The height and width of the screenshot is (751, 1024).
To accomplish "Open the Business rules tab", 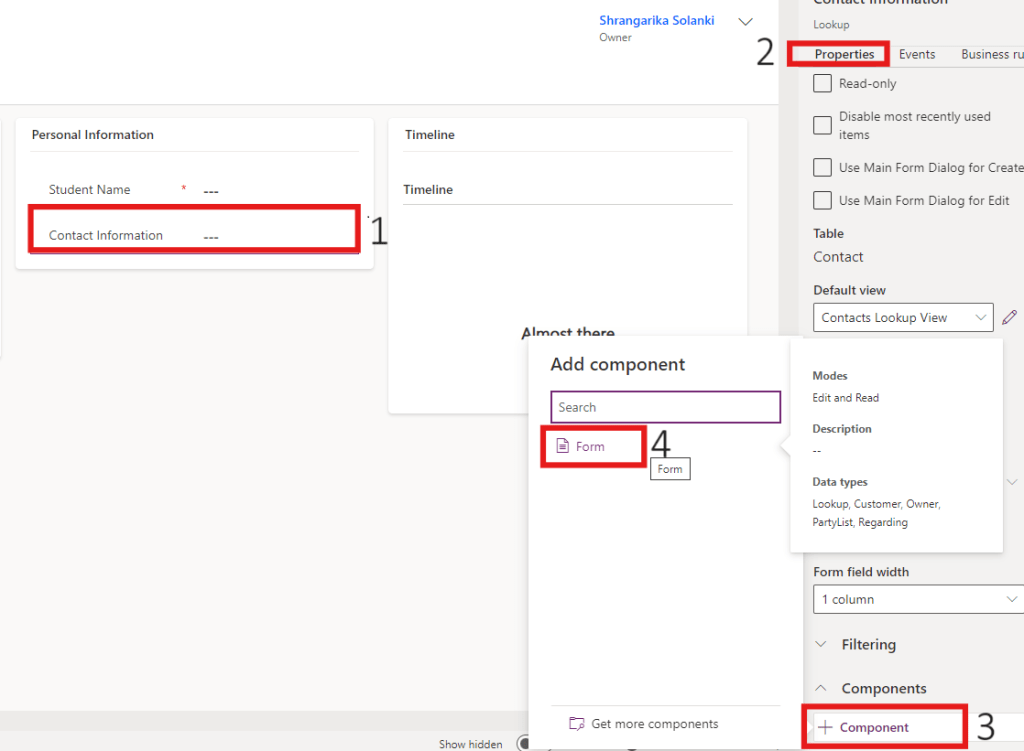I will pyautogui.click(x=990, y=54).
